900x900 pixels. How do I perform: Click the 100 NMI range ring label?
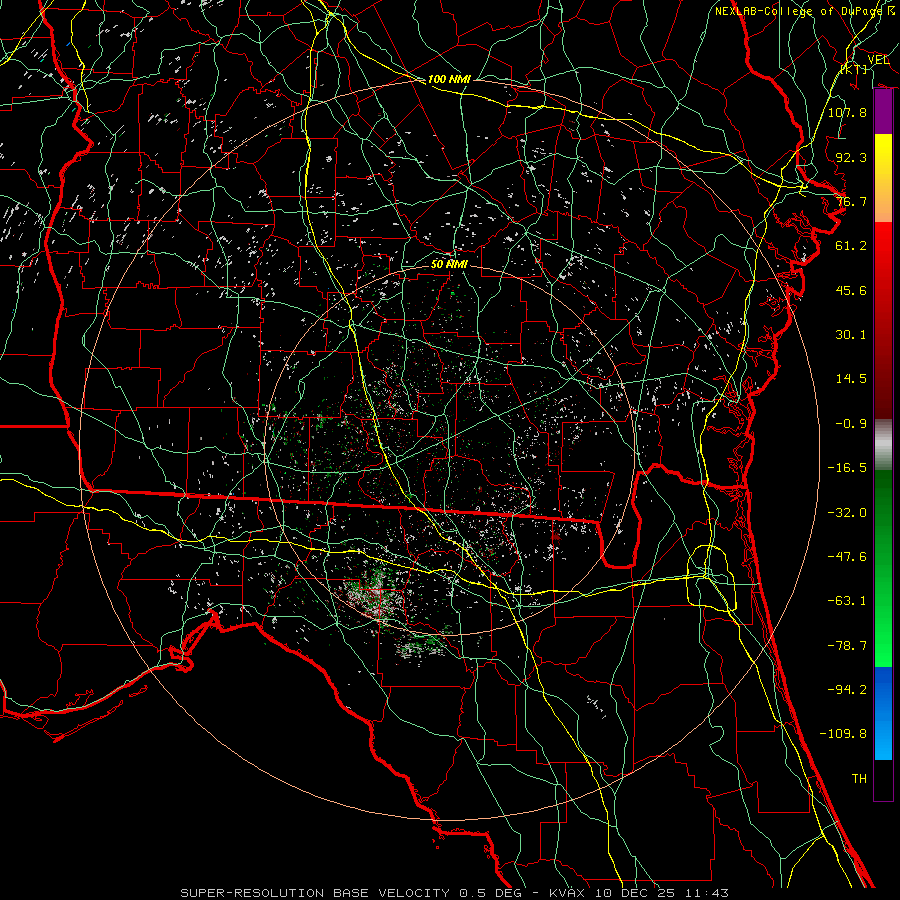[449, 79]
